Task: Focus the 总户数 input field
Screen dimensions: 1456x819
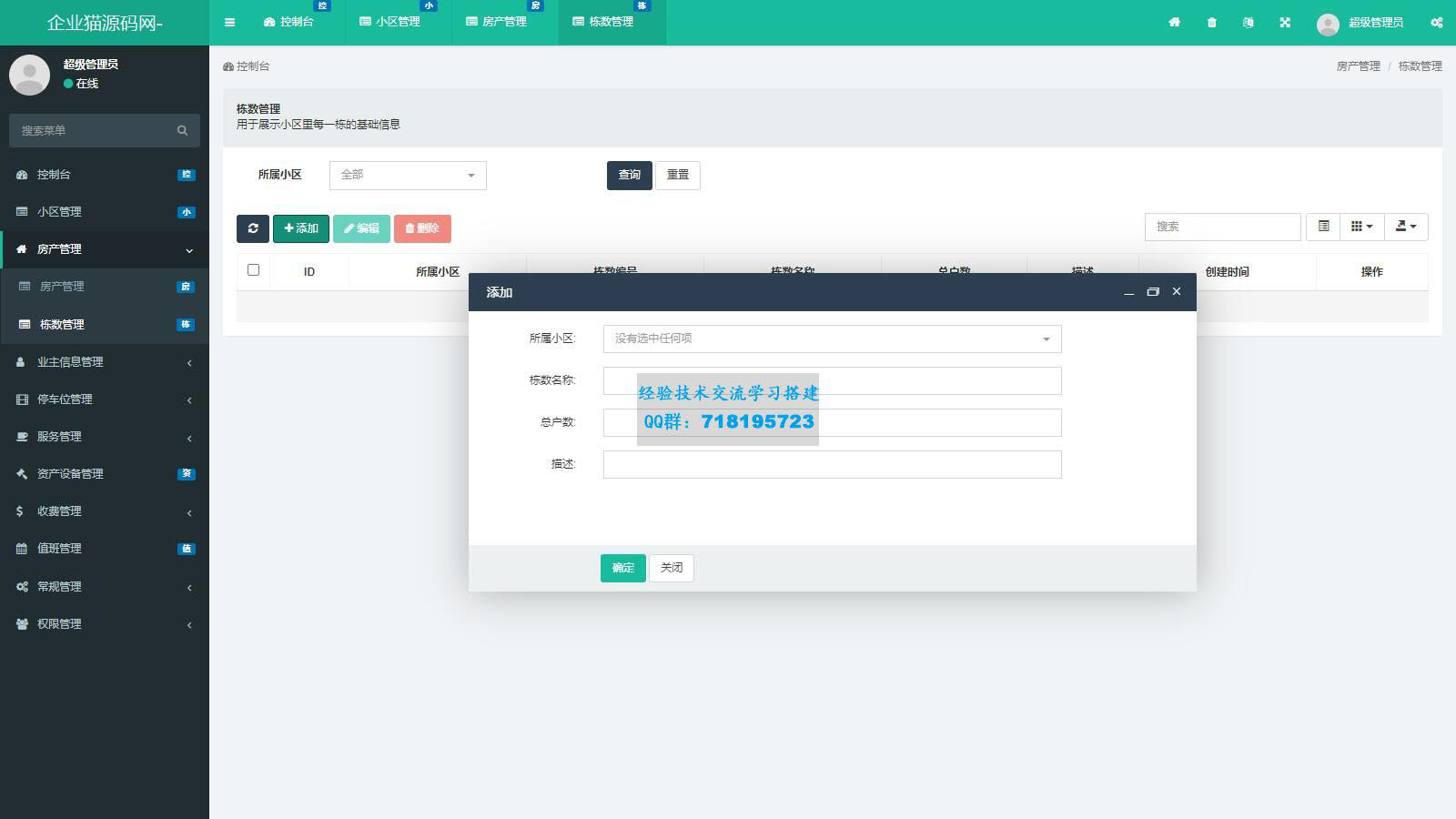Action: coord(832,422)
